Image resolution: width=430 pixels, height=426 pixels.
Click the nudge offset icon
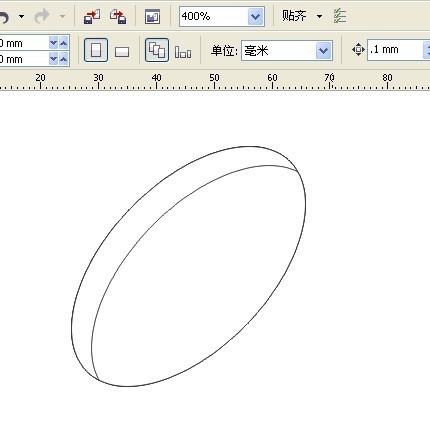(358, 50)
